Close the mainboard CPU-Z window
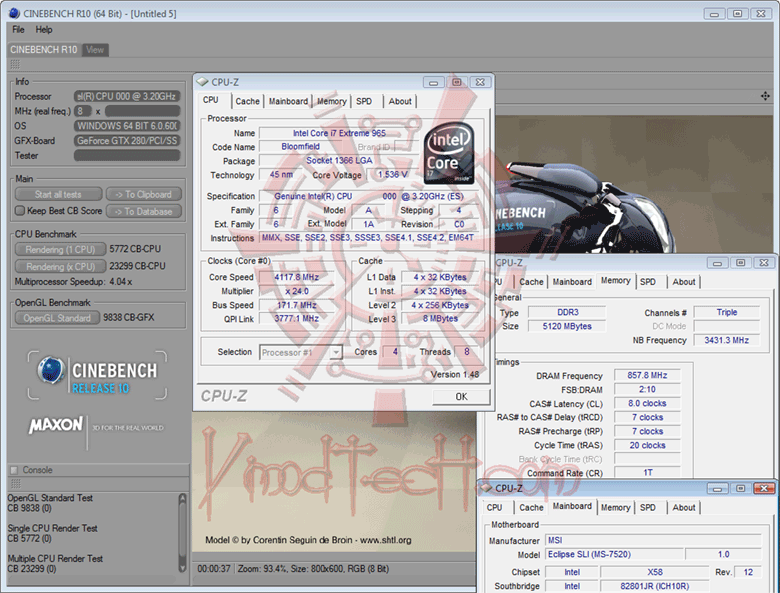Image resolution: width=780 pixels, height=593 pixels. tap(764, 489)
